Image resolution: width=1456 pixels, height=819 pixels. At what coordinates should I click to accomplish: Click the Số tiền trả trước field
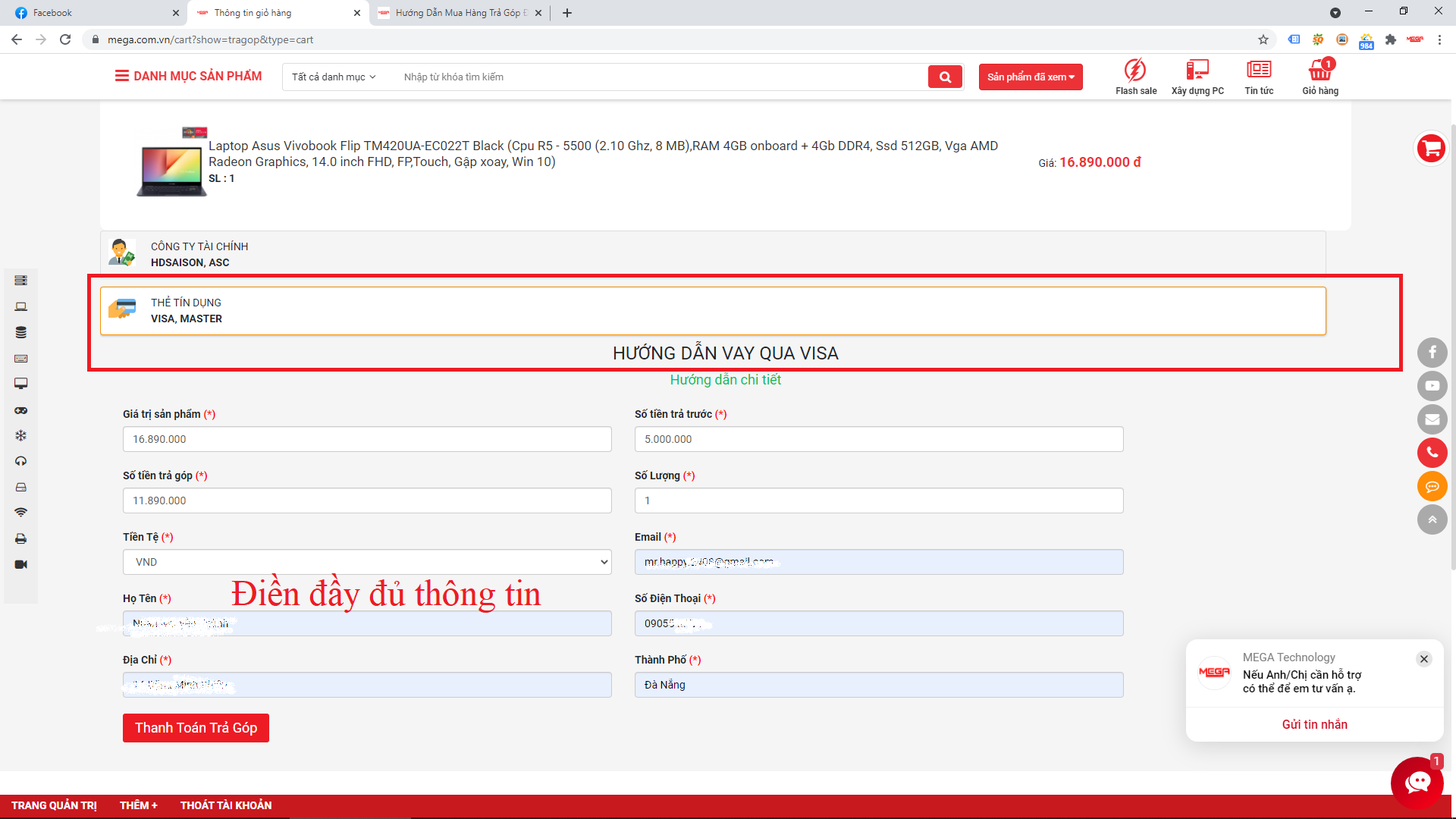879,439
